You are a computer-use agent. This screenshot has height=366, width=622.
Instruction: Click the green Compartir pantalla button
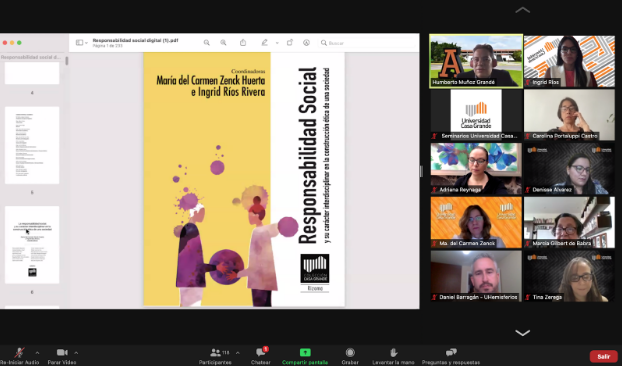(305, 356)
